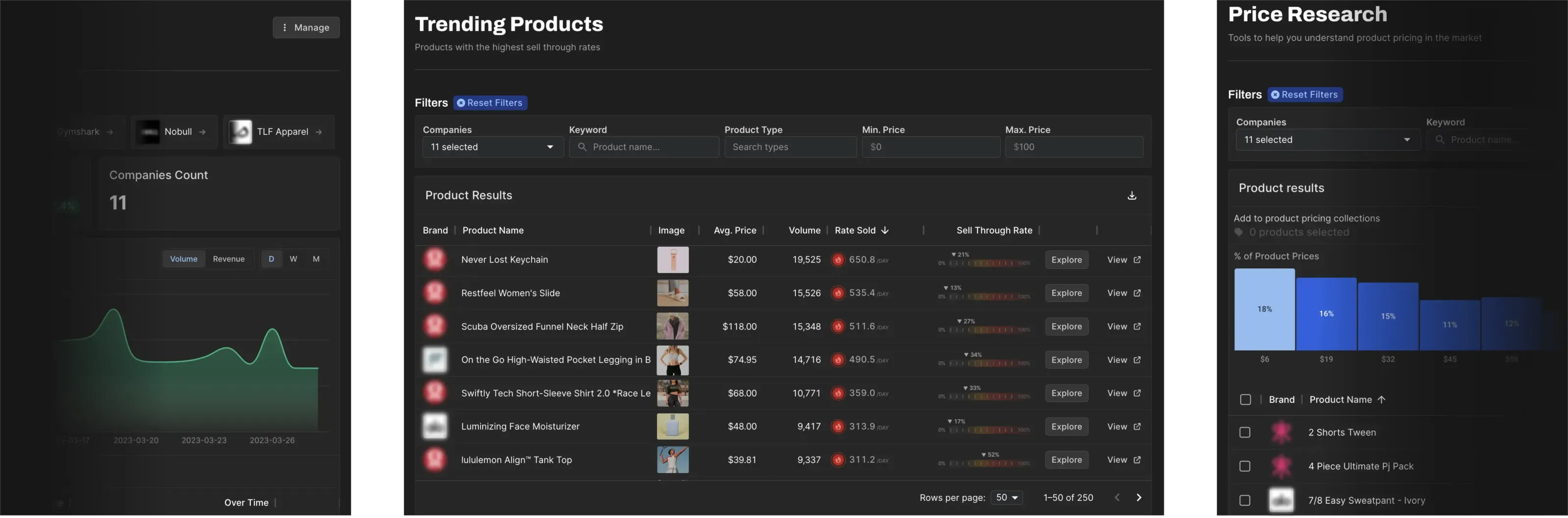View Never Lost Keychain external link icon
Screen dimensions: 1568x518
[1136, 260]
